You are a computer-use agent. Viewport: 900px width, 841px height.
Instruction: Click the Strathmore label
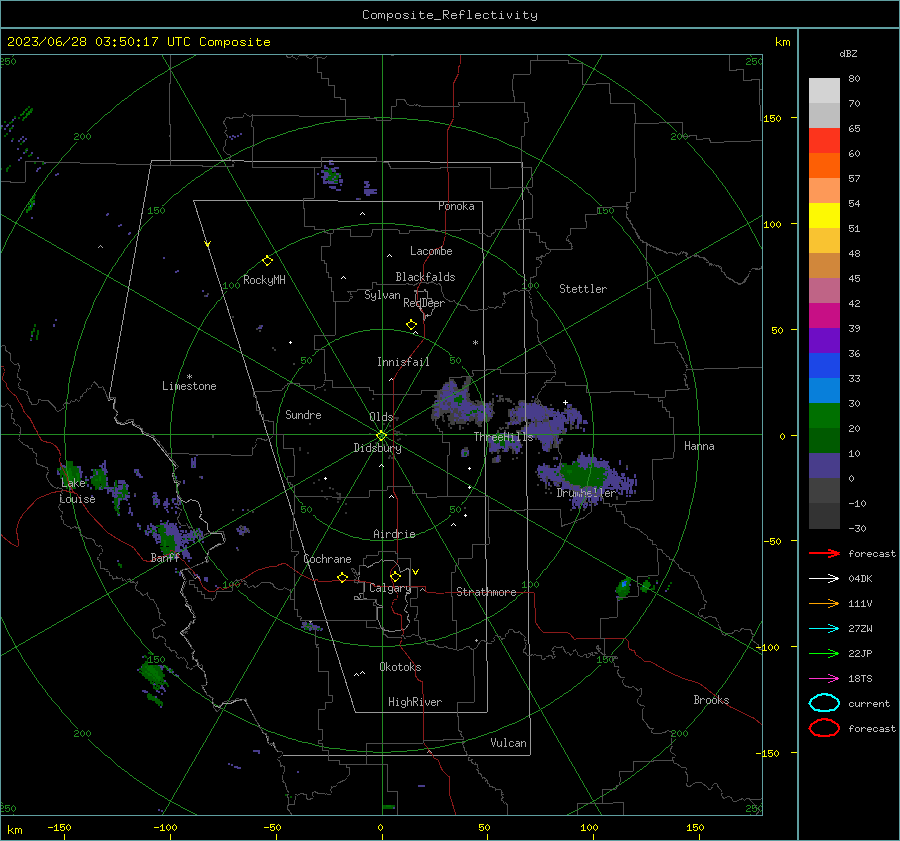coord(486,592)
